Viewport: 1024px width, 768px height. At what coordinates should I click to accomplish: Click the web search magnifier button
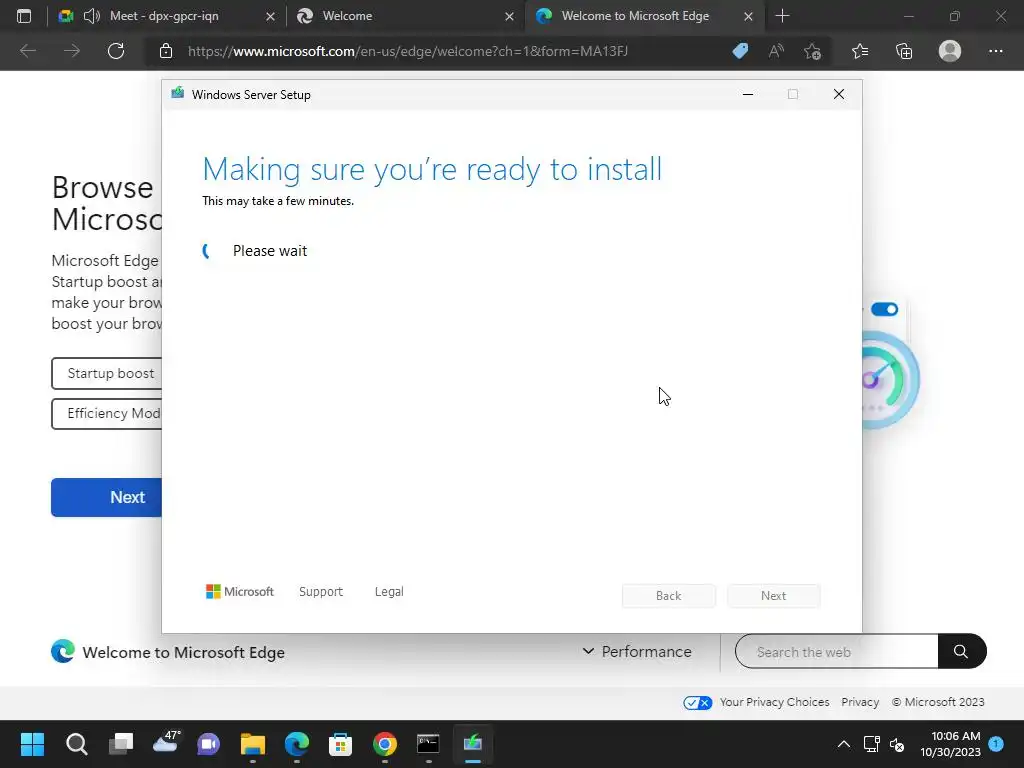click(961, 652)
